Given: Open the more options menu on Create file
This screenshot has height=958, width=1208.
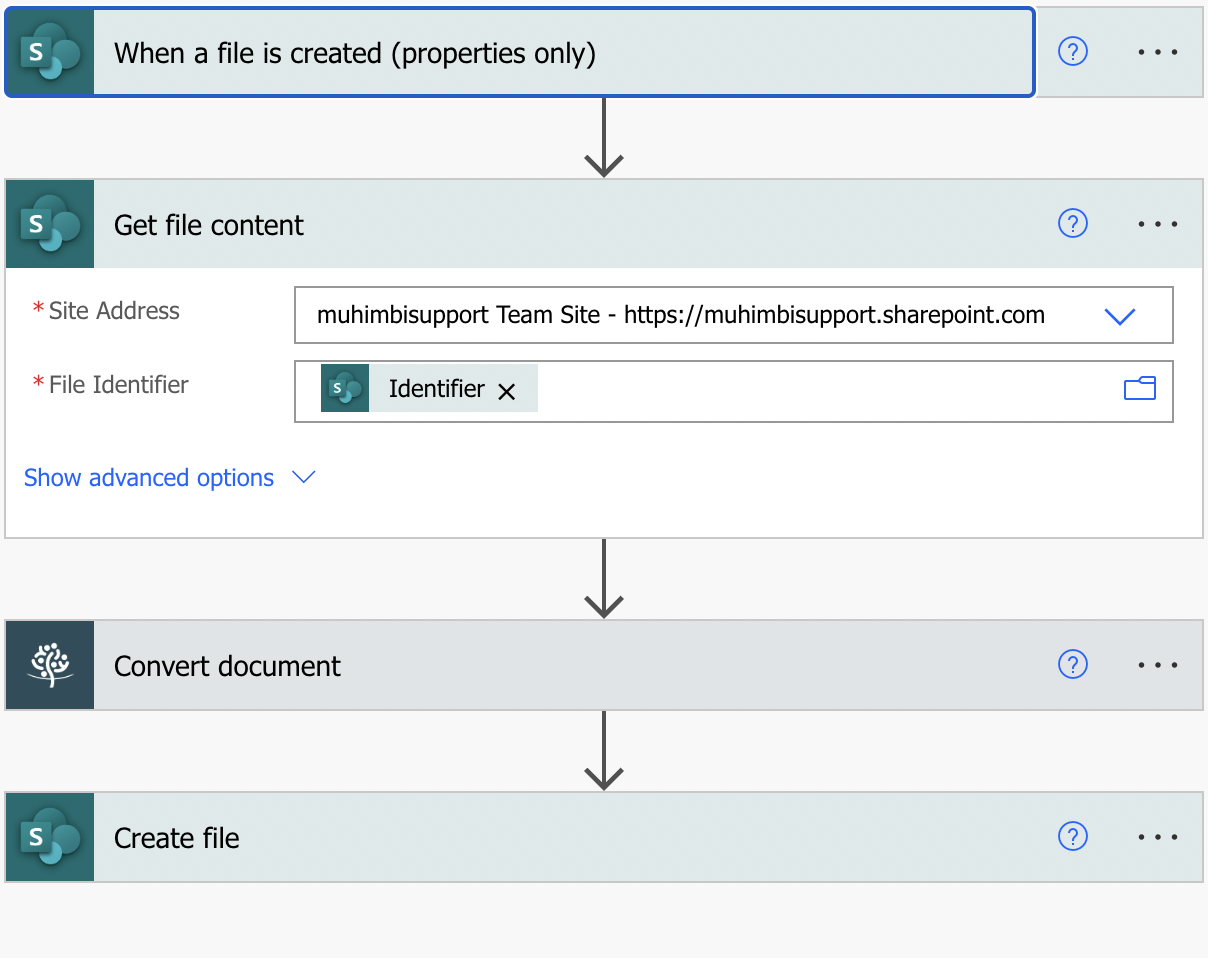Looking at the screenshot, I should [x=1158, y=837].
